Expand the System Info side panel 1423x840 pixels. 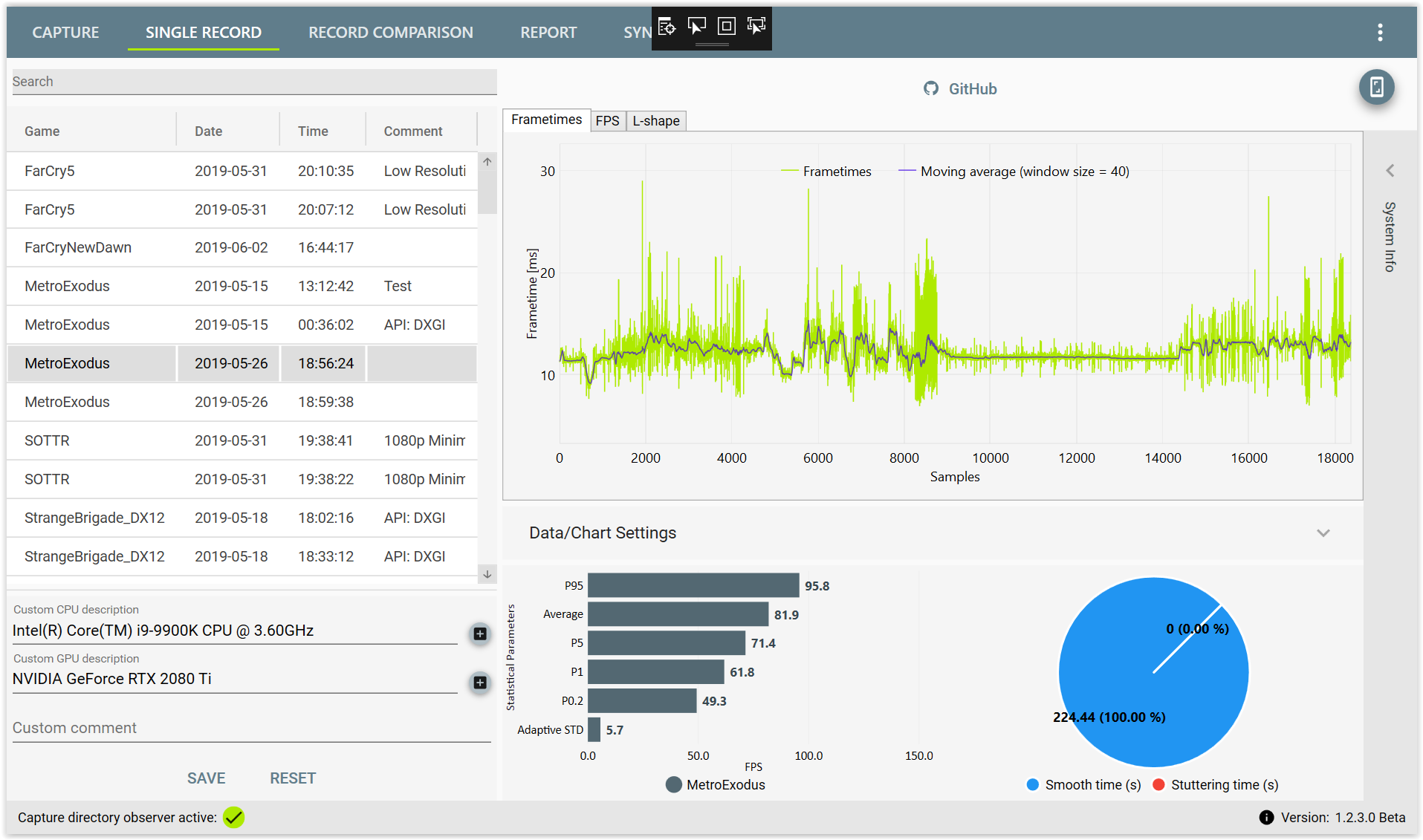pyautogui.click(x=1390, y=171)
